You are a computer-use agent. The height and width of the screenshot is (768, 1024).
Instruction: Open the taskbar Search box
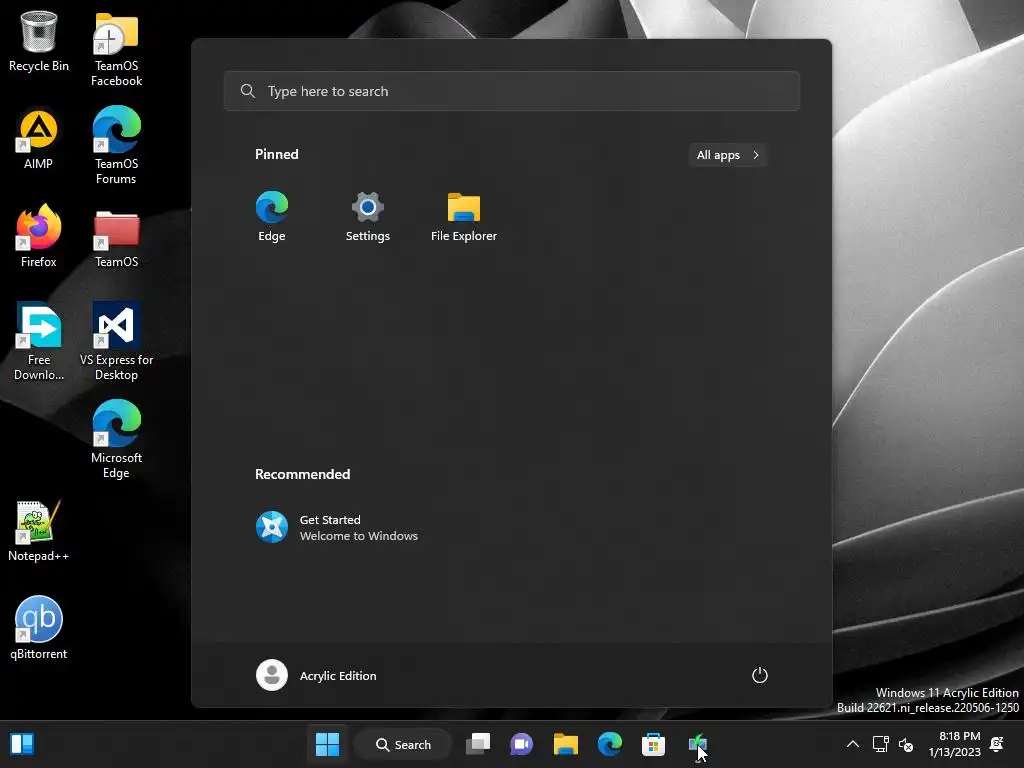[x=403, y=744]
